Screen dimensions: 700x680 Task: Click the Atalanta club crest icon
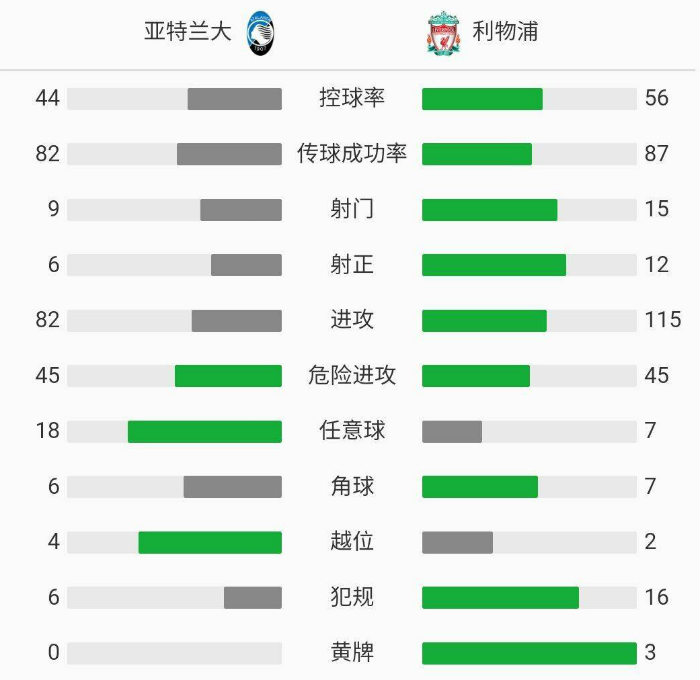pos(261,33)
